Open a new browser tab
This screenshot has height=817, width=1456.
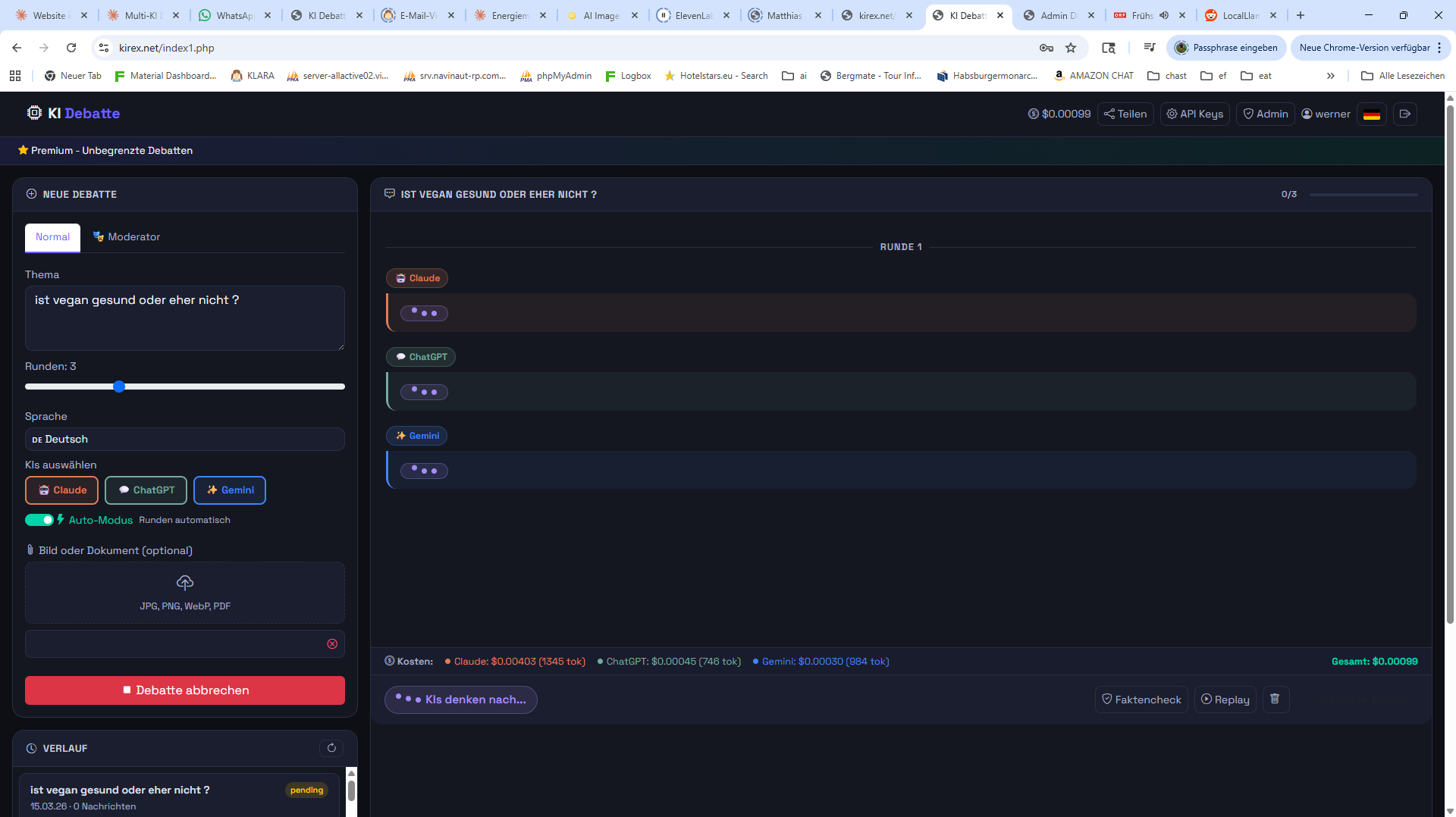(1301, 15)
